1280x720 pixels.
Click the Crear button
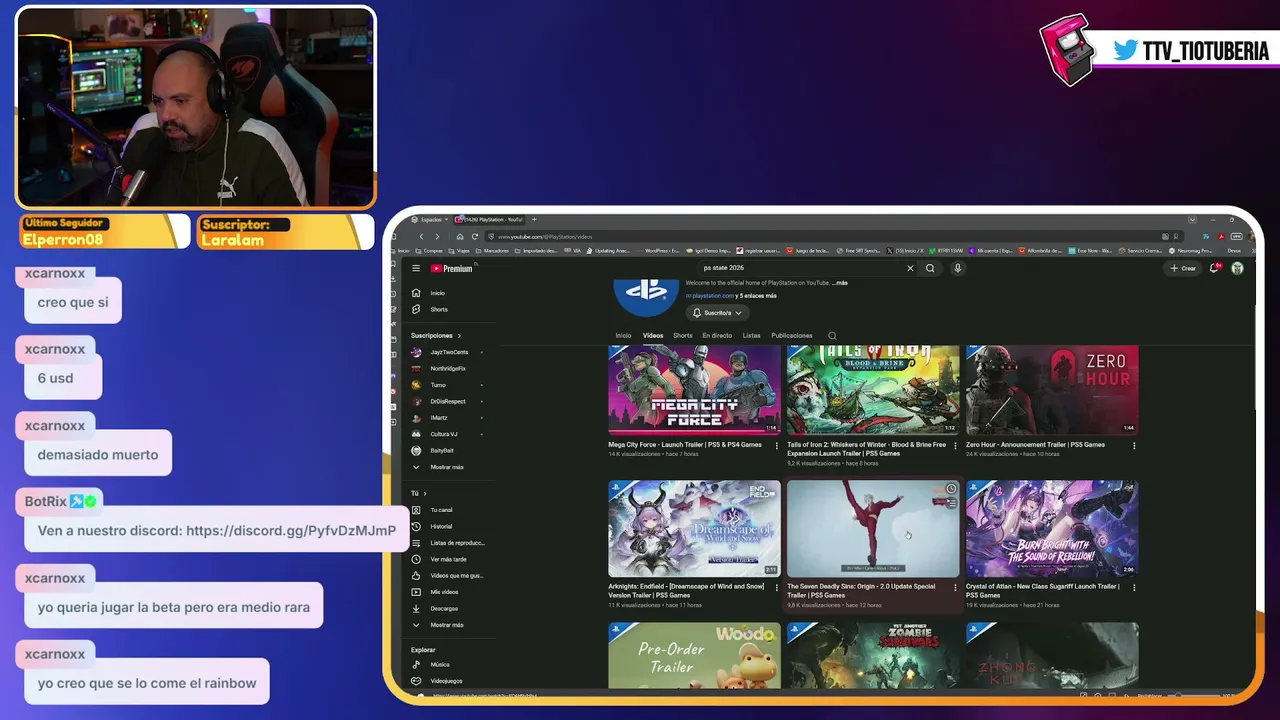1183,268
